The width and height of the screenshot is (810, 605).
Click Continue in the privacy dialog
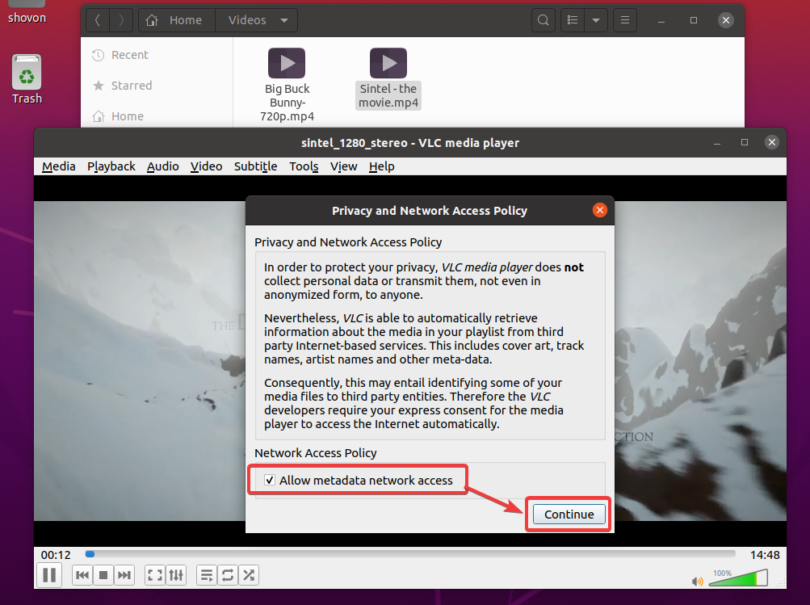[x=567, y=514]
